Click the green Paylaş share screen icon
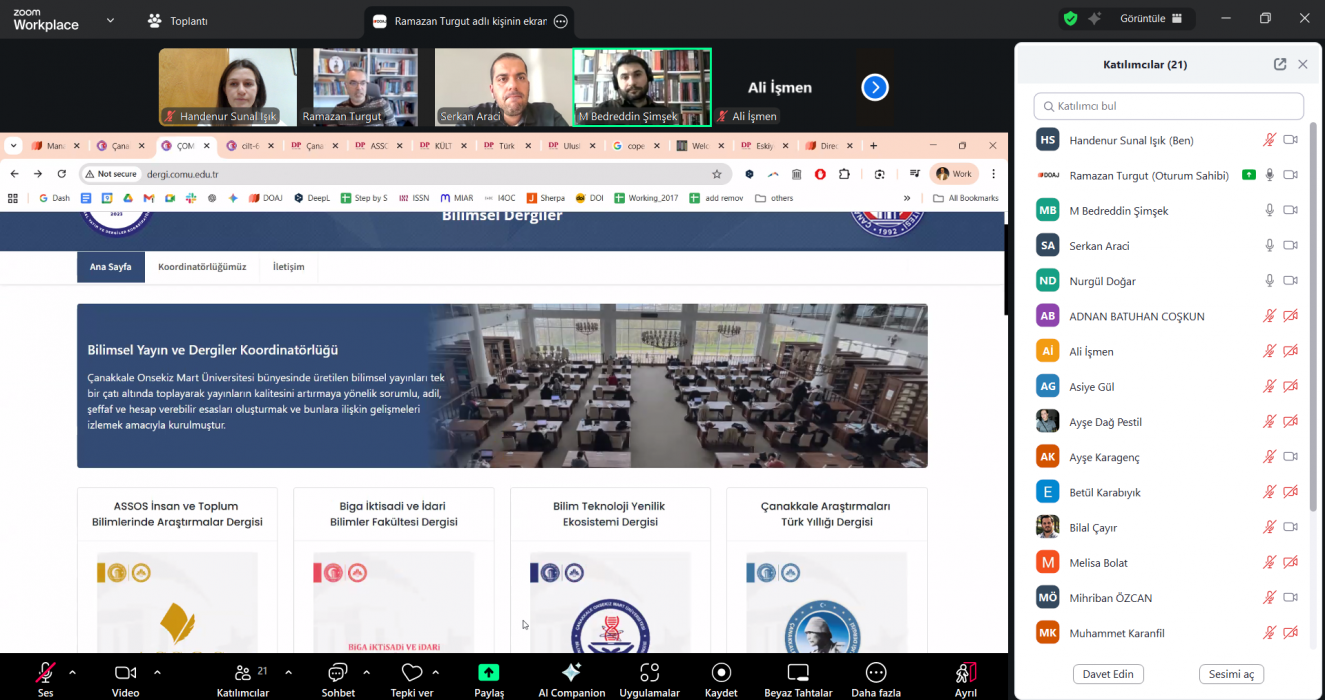1325x700 pixels. [488, 672]
